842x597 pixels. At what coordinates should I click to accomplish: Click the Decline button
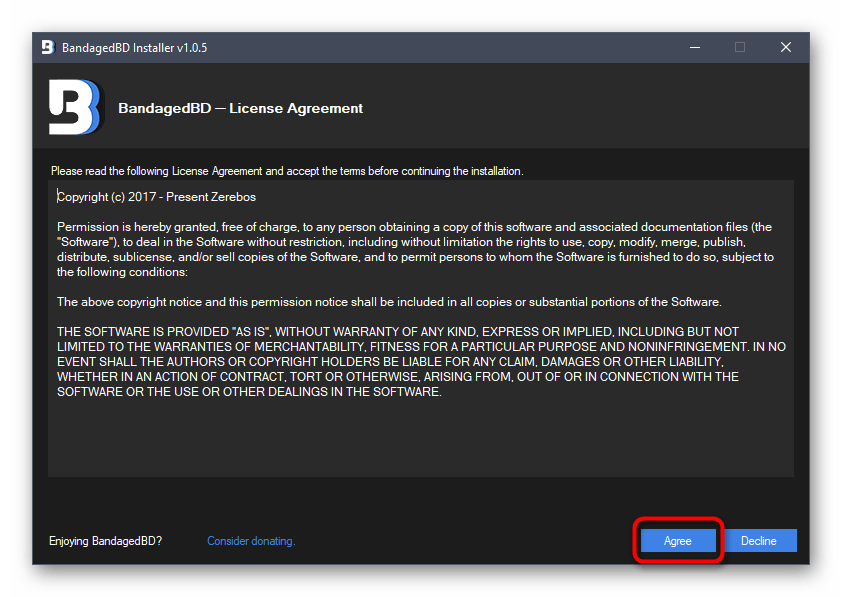759,541
